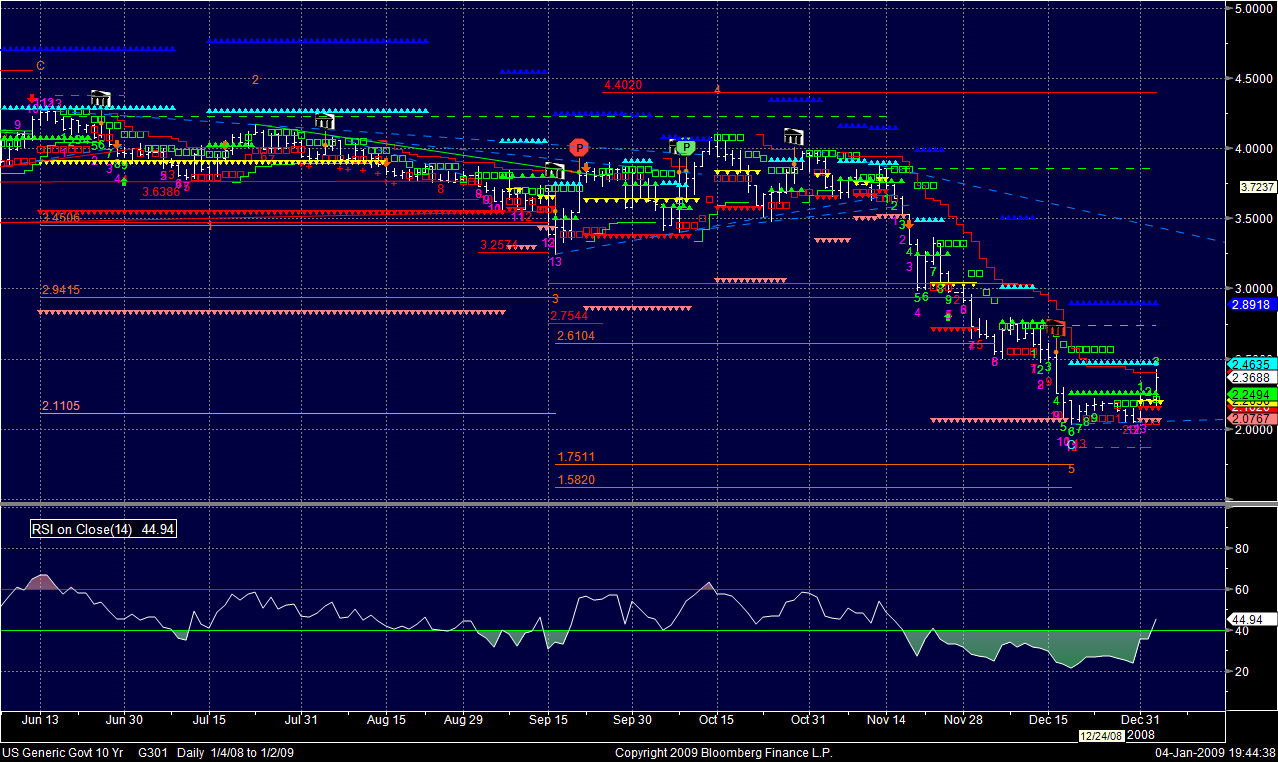Select the white 2.3688 last price flag
The height and width of the screenshot is (762, 1278).
tap(1250, 378)
